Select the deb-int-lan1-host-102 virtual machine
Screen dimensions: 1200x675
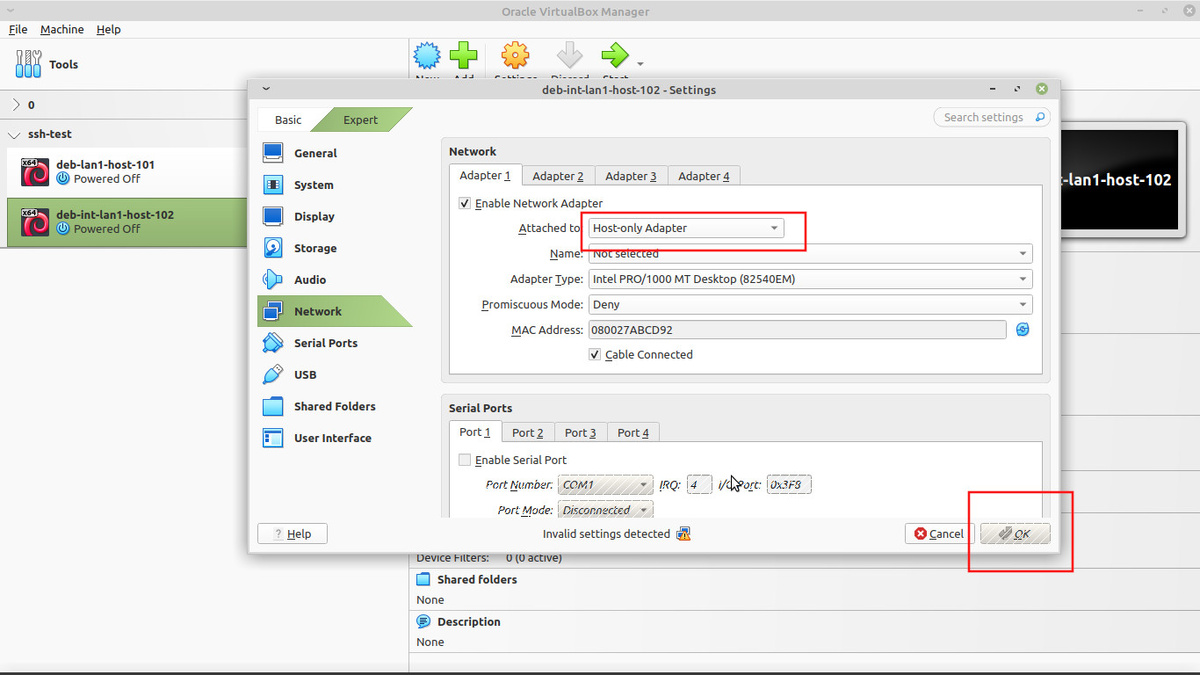pyautogui.click(x=127, y=222)
